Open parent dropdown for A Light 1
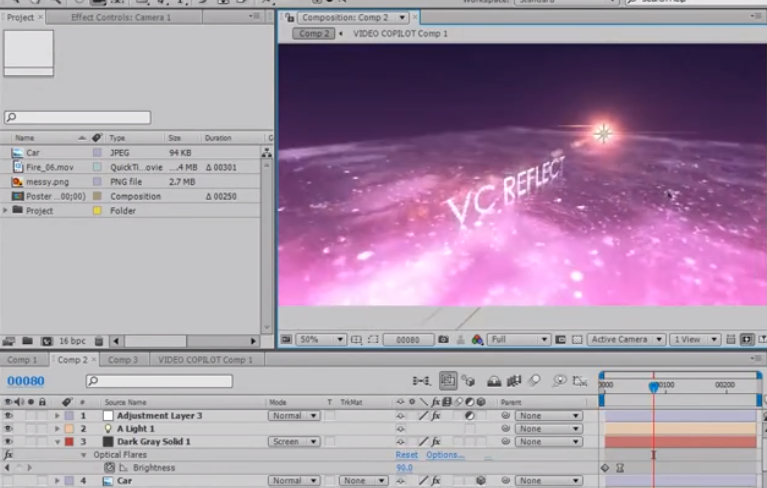Screen dimensions: 767x488 pos(549,429)
